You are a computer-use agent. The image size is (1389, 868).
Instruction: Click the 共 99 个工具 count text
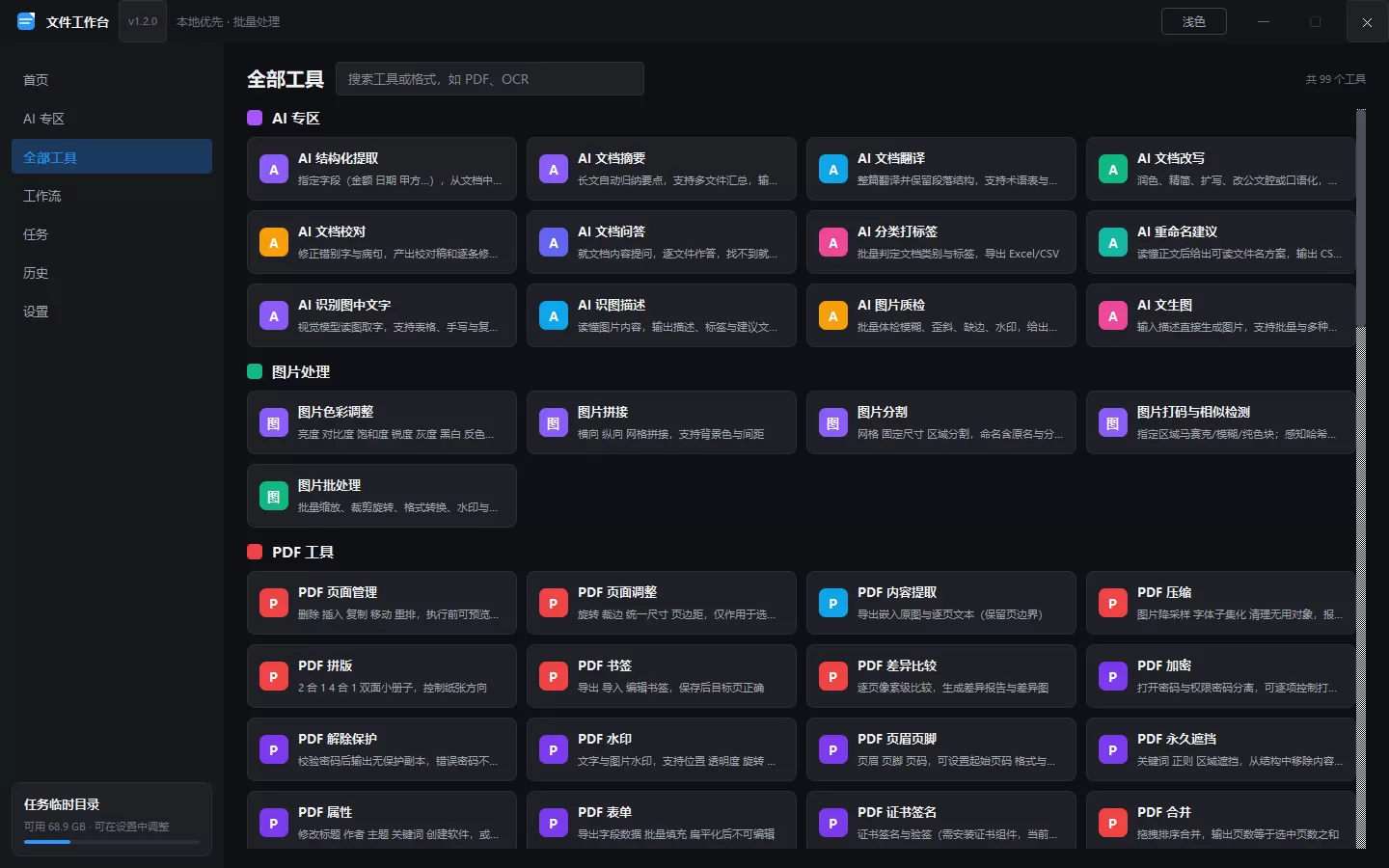tap(1336, 79)
